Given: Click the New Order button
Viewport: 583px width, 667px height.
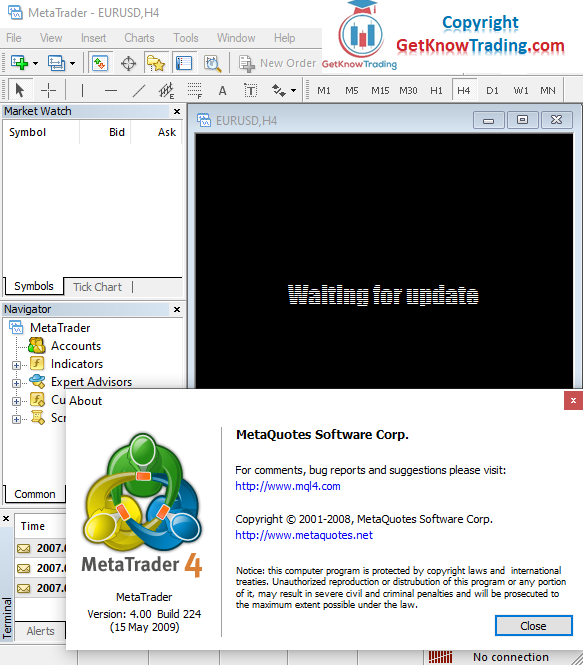Looking at the screenshot, I should tap(277, 63).
